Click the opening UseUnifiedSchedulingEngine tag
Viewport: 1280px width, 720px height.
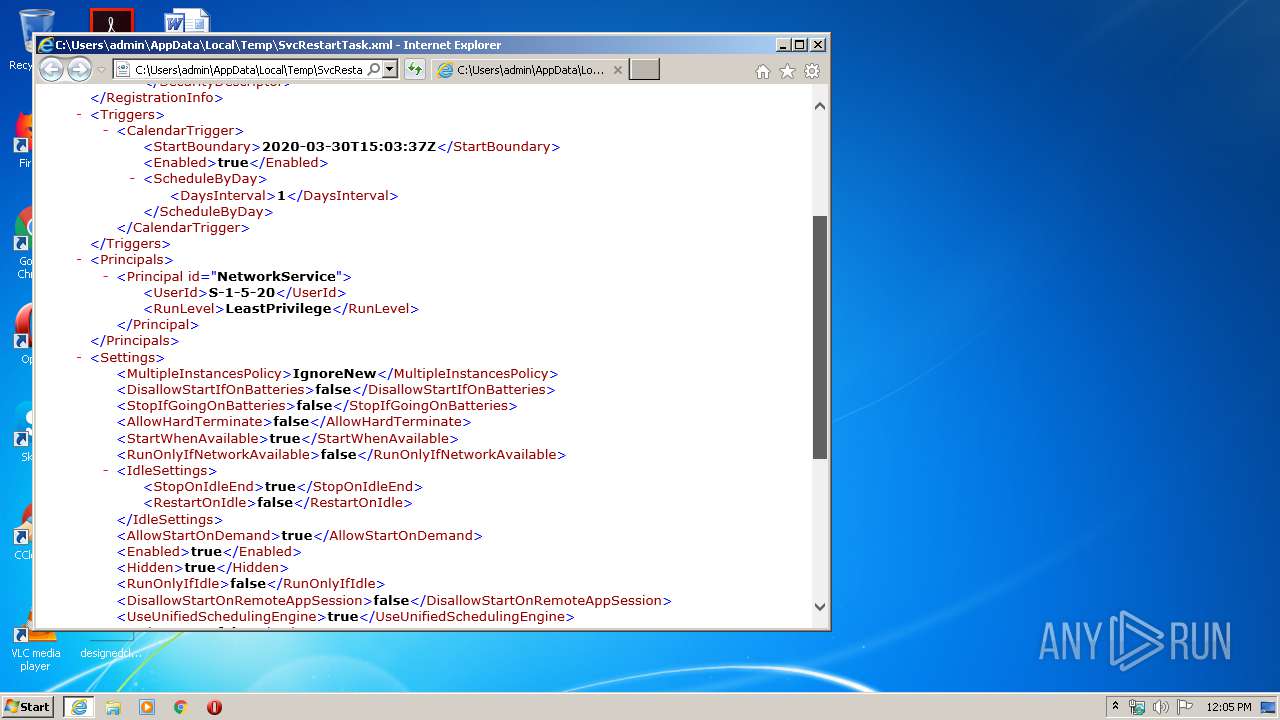[222, 617]
